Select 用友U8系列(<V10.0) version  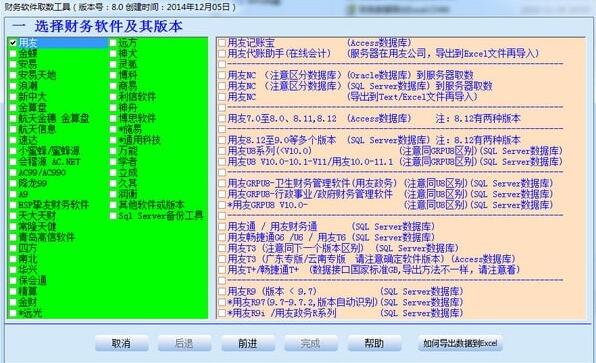222,151
